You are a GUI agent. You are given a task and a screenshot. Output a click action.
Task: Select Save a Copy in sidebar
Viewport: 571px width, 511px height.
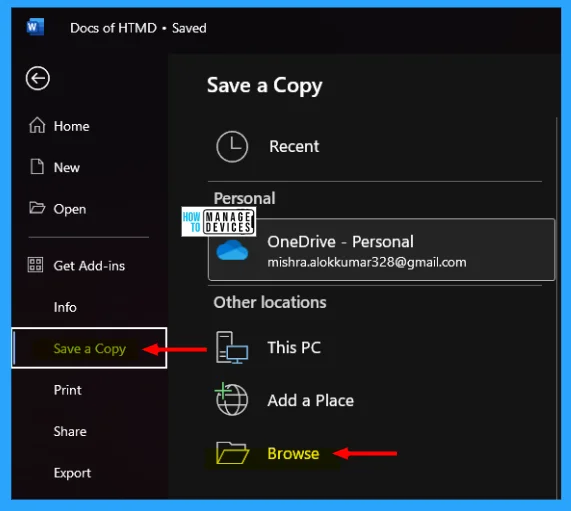89,348
